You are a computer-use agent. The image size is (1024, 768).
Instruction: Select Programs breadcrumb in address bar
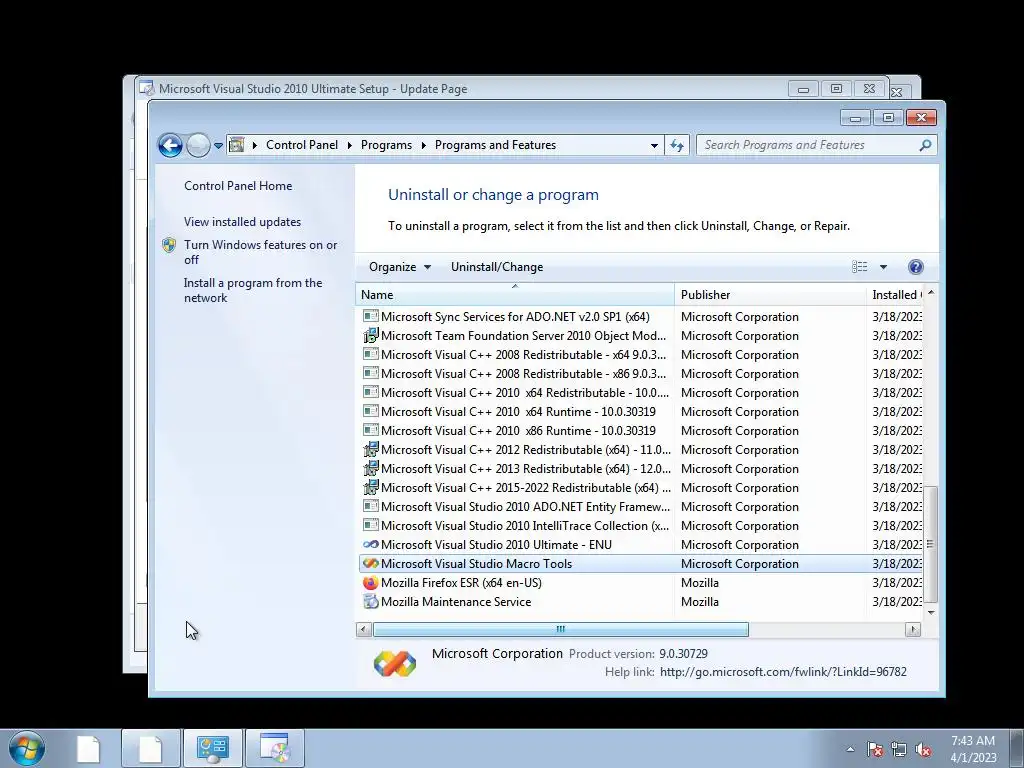coord(386,145)
